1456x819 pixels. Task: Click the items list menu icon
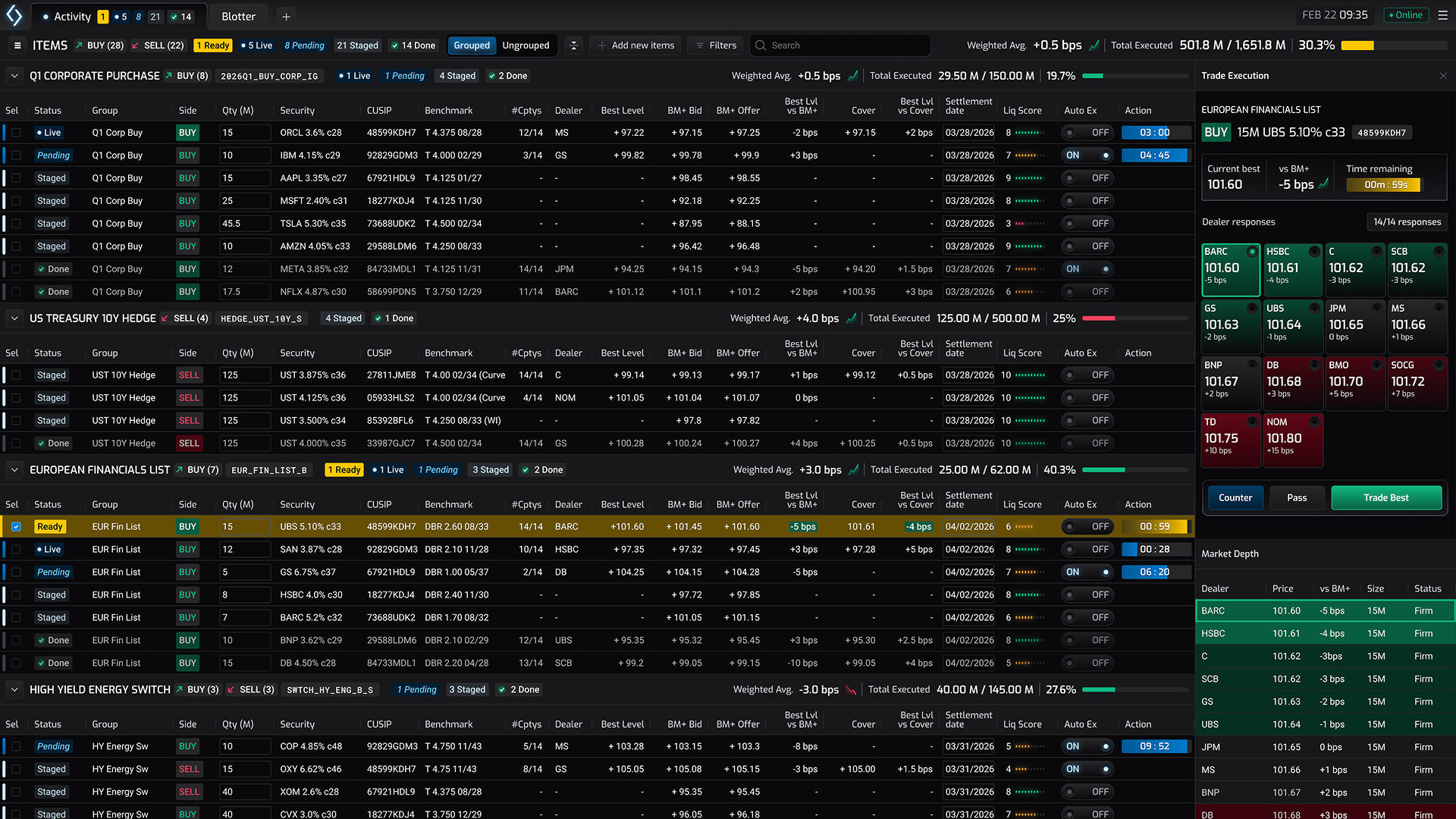pyautogui.click(x=17, y=45)
